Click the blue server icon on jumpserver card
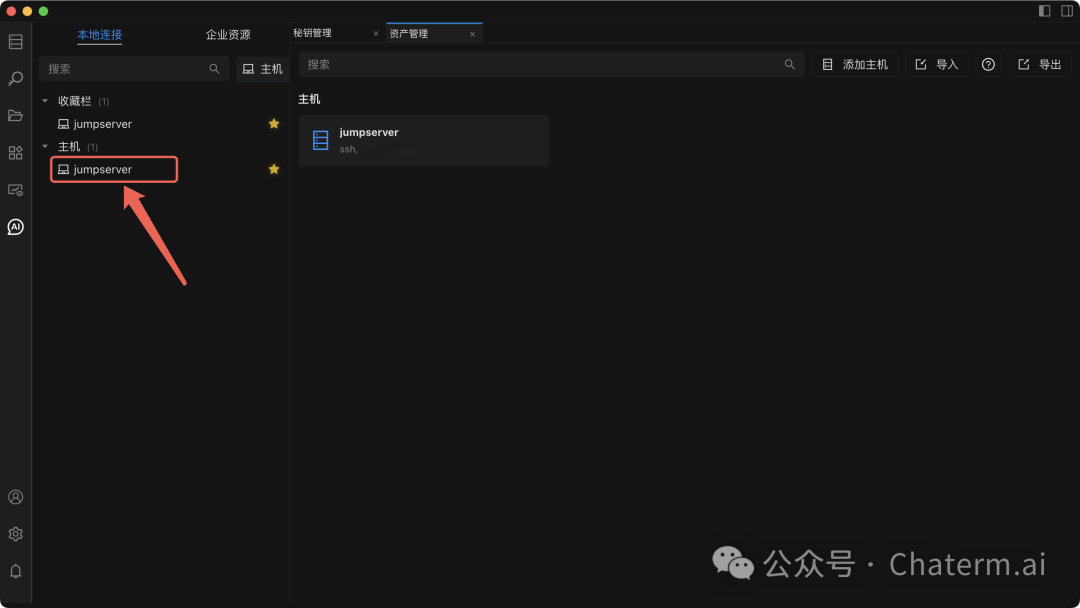Viewport: 1080px width, 608px height. tap(320, 140)
